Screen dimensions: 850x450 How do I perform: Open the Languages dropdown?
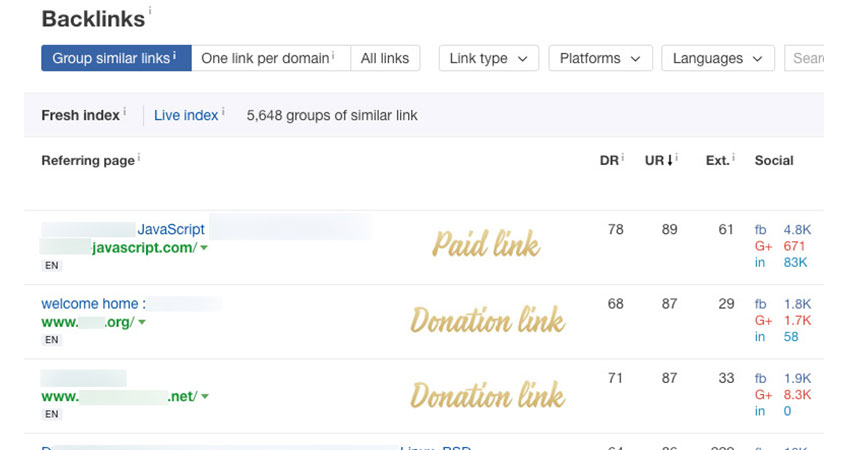pyautogui.click(x=718, y=58)
